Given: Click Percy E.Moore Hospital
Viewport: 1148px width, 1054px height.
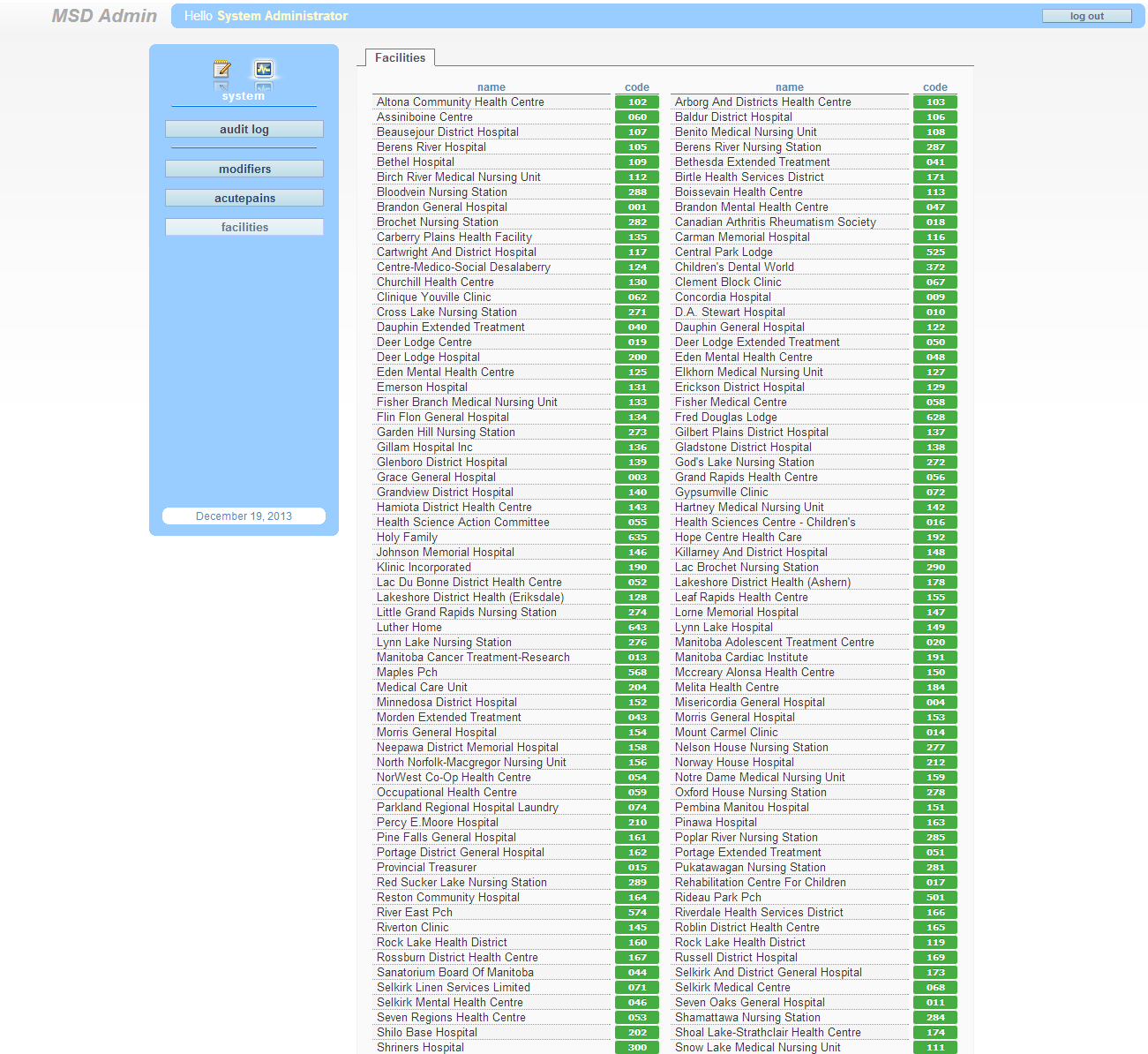Looking at the screenshot, I should pos(438,822).
